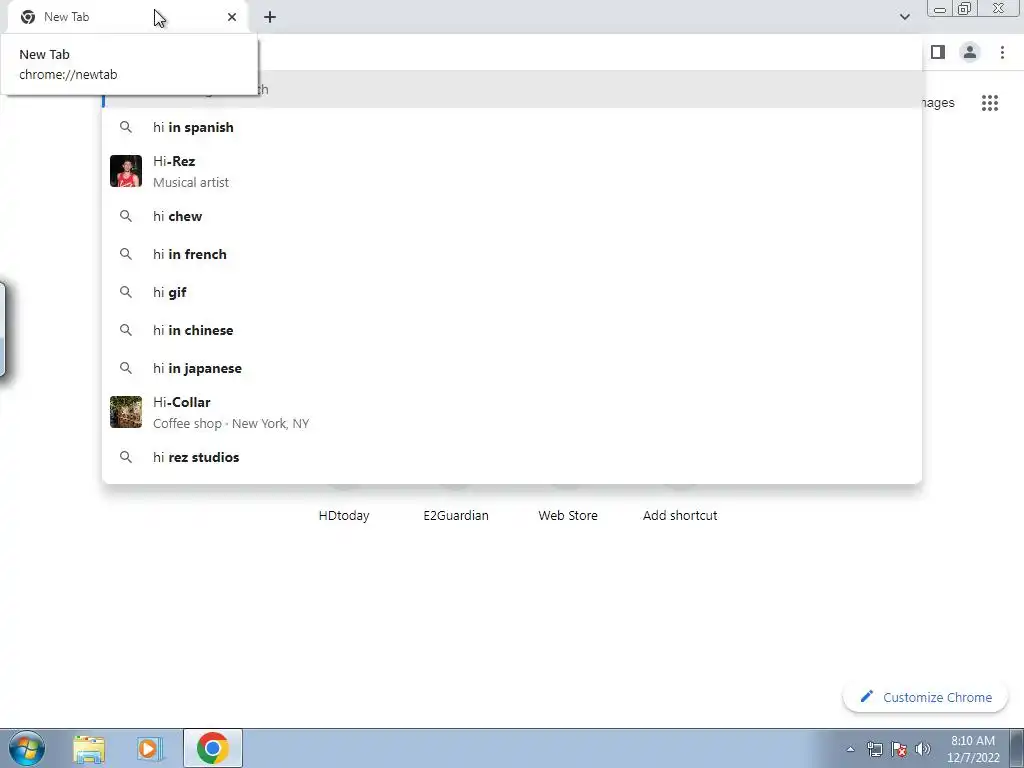Open the tab search chevron dropdown
Image resolution: width=1024 pixels, height=768 pixels.
pyautogui.click(x=904, y=17)
